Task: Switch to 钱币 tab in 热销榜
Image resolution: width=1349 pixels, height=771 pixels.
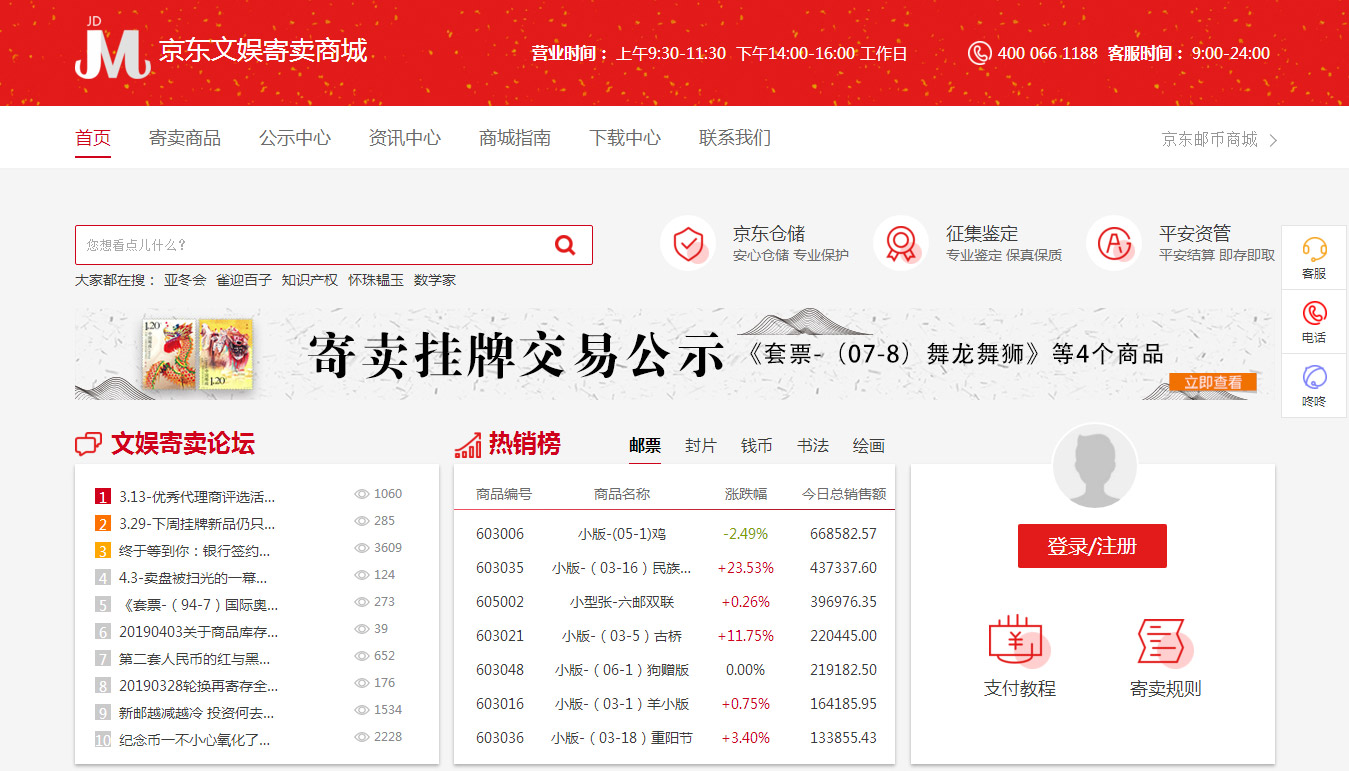Action: (x=757, y=446)
